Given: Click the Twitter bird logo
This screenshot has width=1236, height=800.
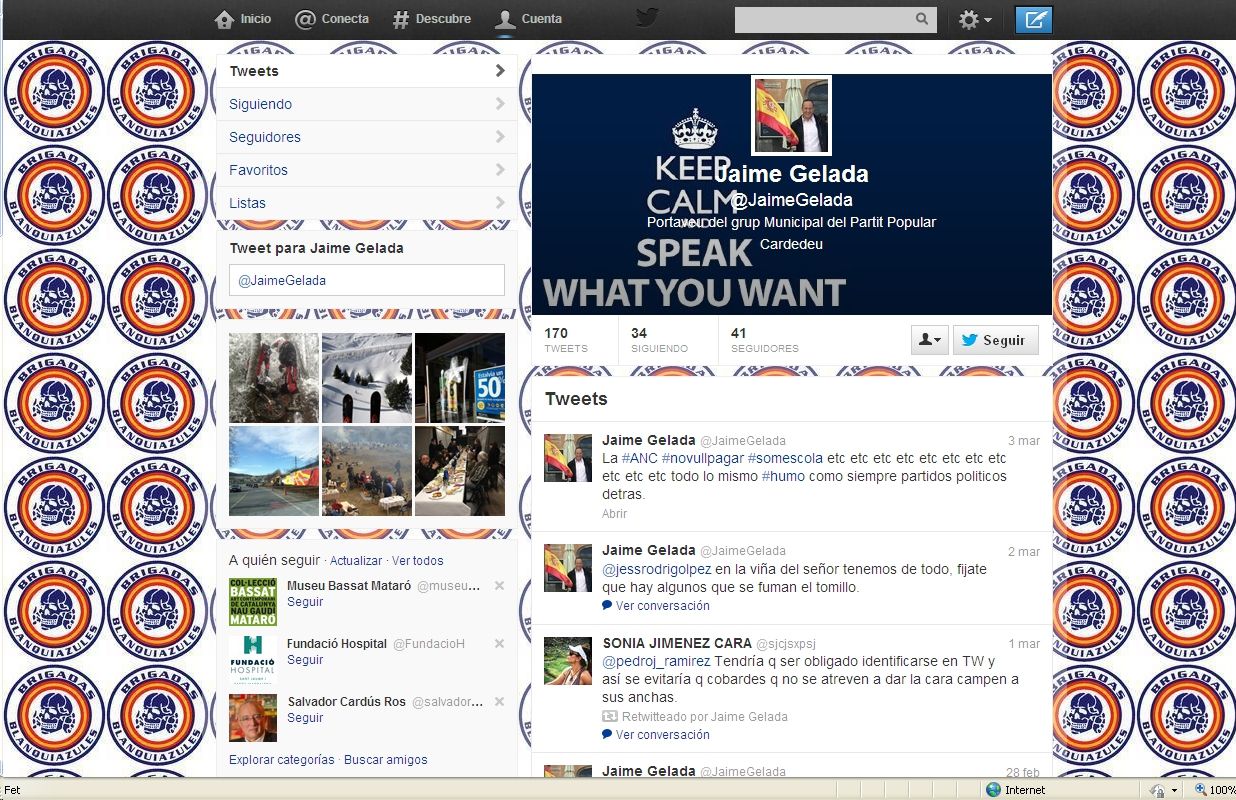Looking at the screenshot, I should (x=647, y=18).
